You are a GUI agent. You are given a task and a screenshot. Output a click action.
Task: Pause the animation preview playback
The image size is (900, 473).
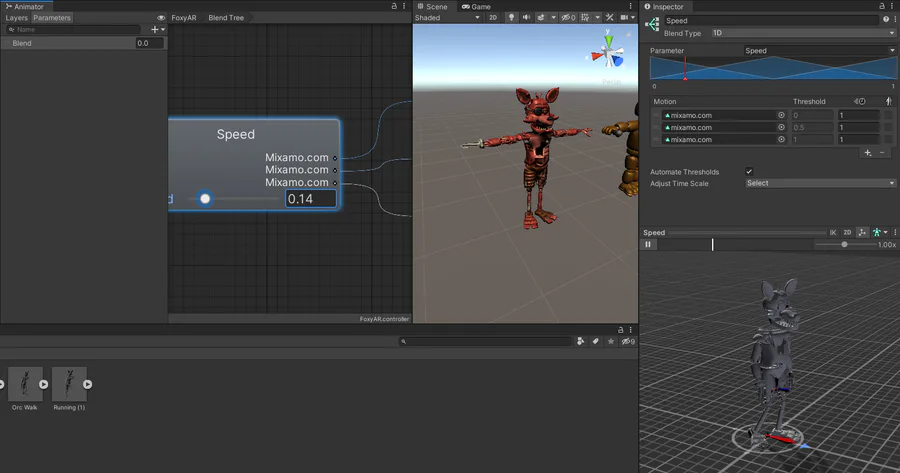point(648,244)
